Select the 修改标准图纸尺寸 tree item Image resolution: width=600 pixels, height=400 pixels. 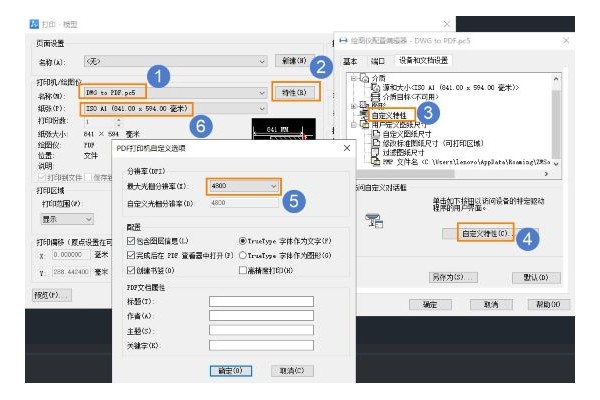point(433,143)
